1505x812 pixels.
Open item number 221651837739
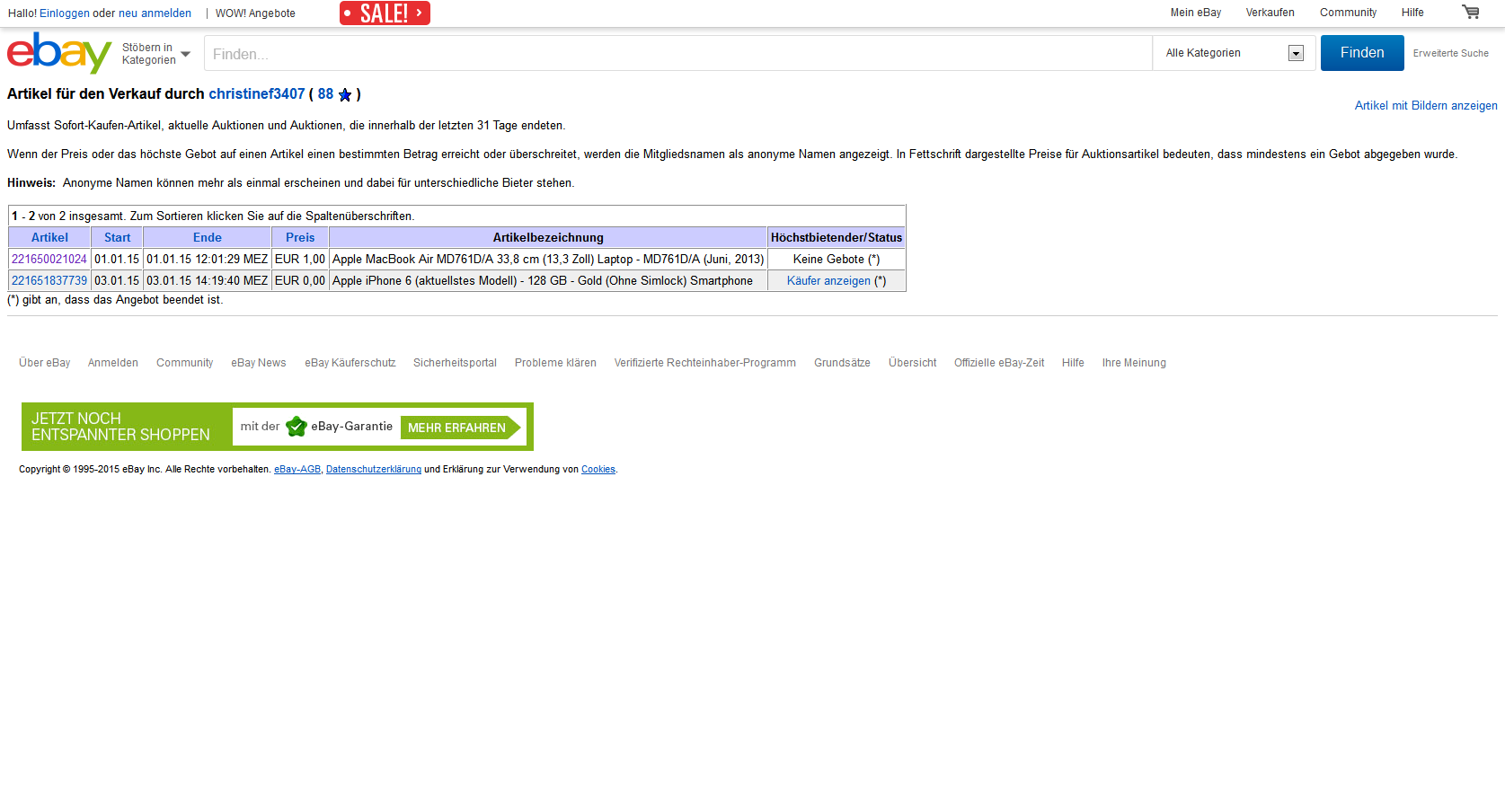49,280
